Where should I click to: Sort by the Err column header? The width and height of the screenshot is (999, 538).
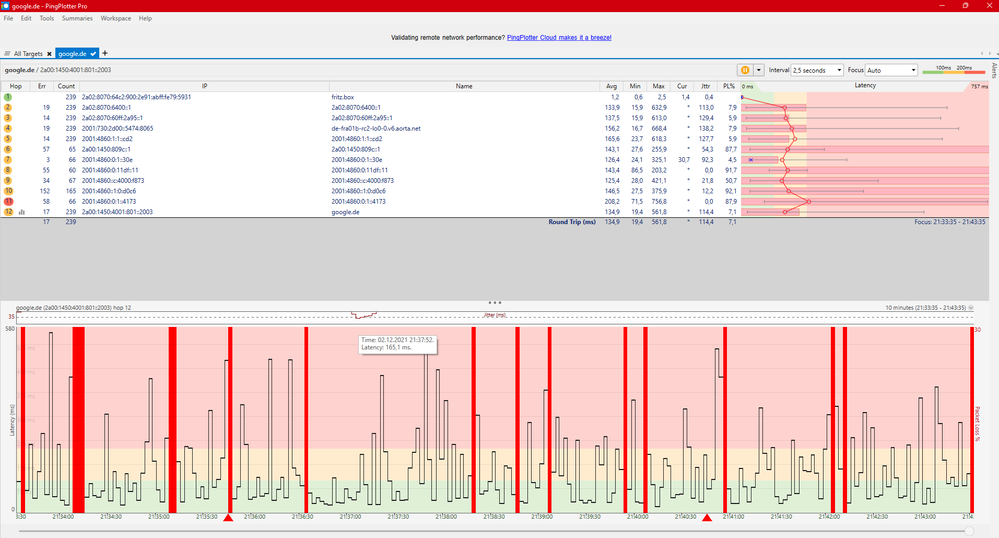[42, 86]
